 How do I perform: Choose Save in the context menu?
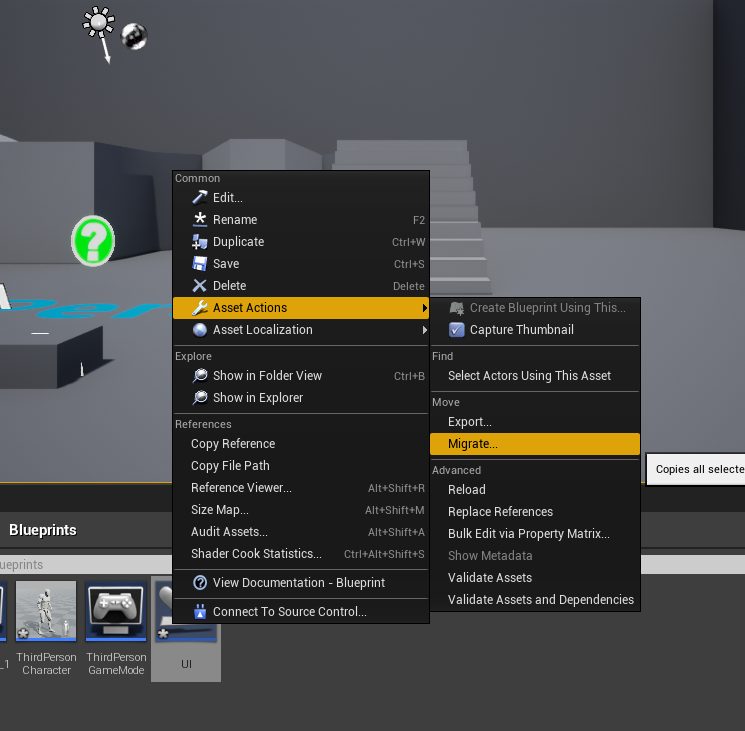(301, 264)
